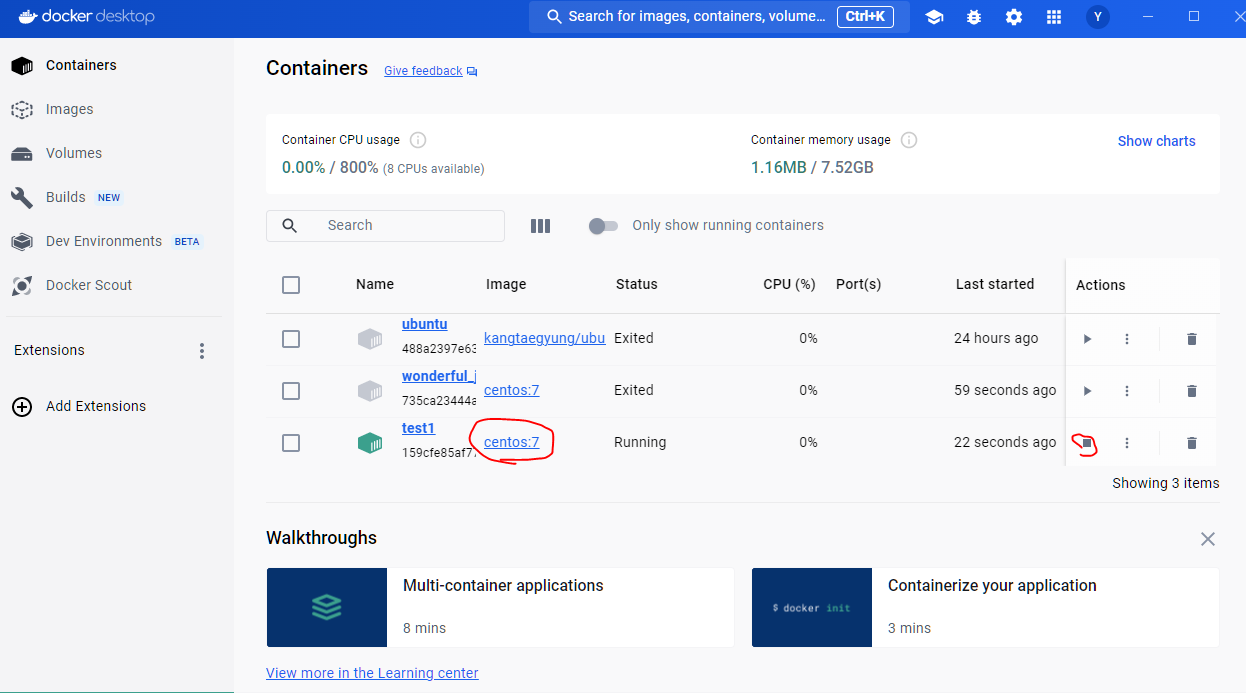Check the test1 container checkbox

(291, 443)
